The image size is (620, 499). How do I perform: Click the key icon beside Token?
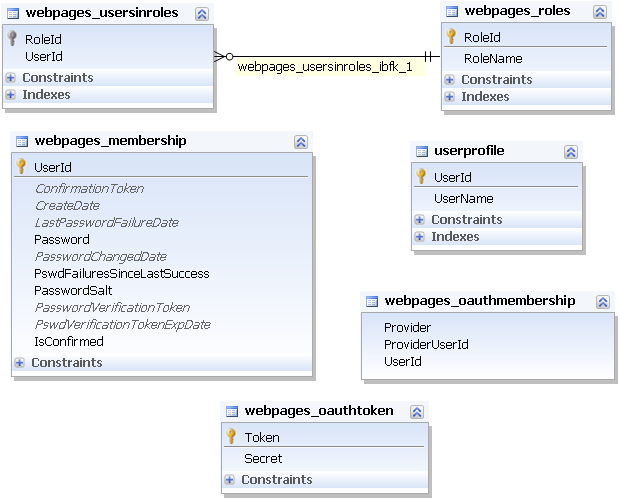coord(231,437)
